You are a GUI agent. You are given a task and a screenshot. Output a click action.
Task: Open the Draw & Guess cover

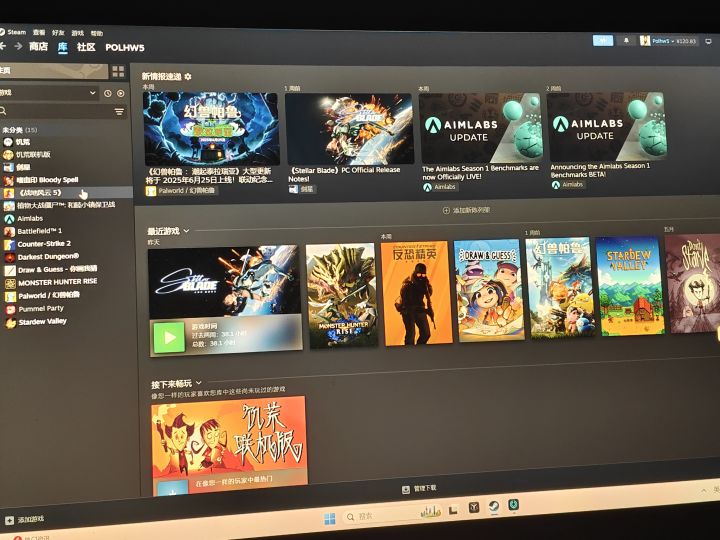pos(489,290)
